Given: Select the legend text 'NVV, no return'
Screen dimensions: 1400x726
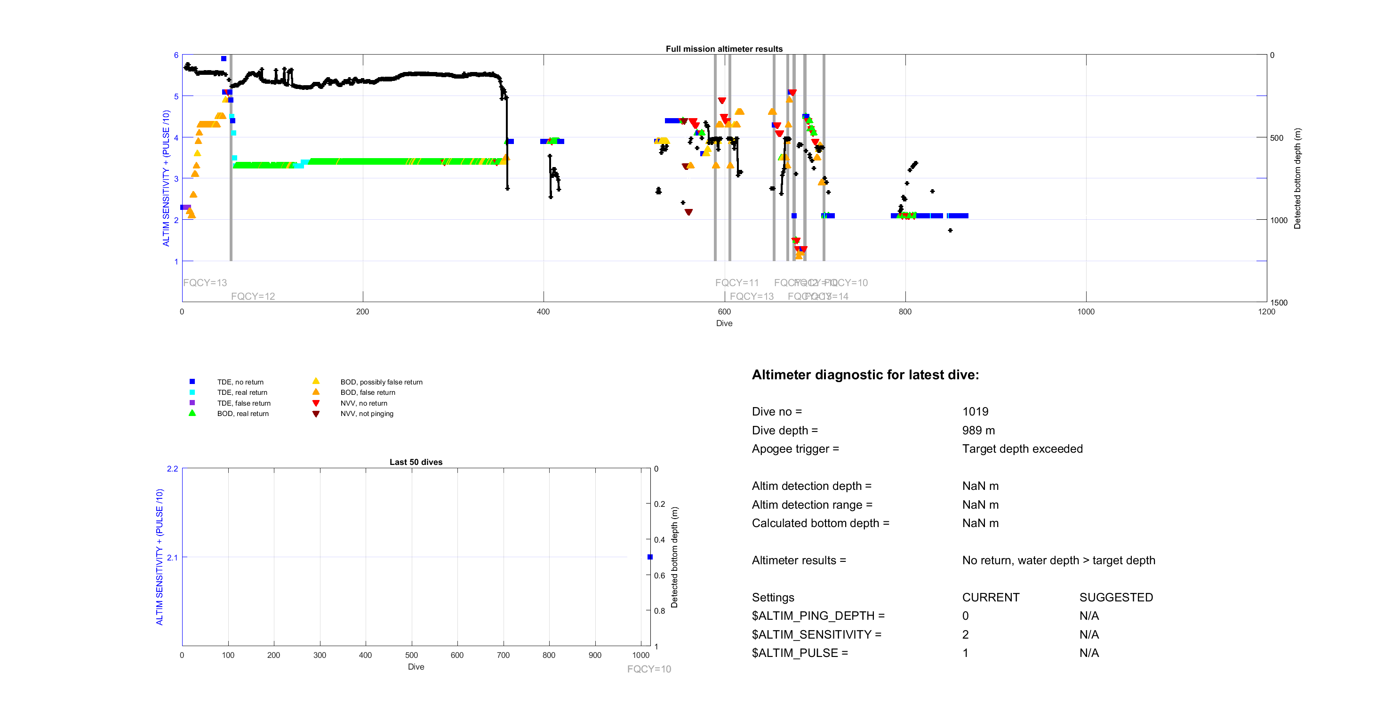Looking at the screenshot, I should (364, 403).
